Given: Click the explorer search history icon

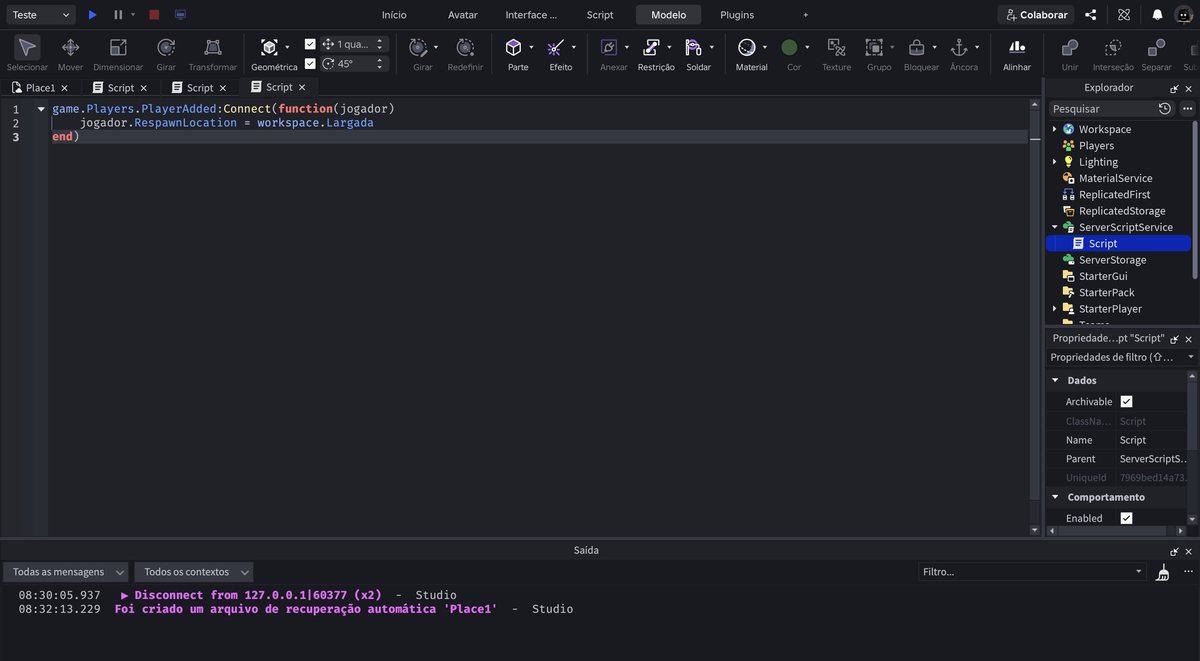Looking at the screenshot, I should pos(1165,108).
